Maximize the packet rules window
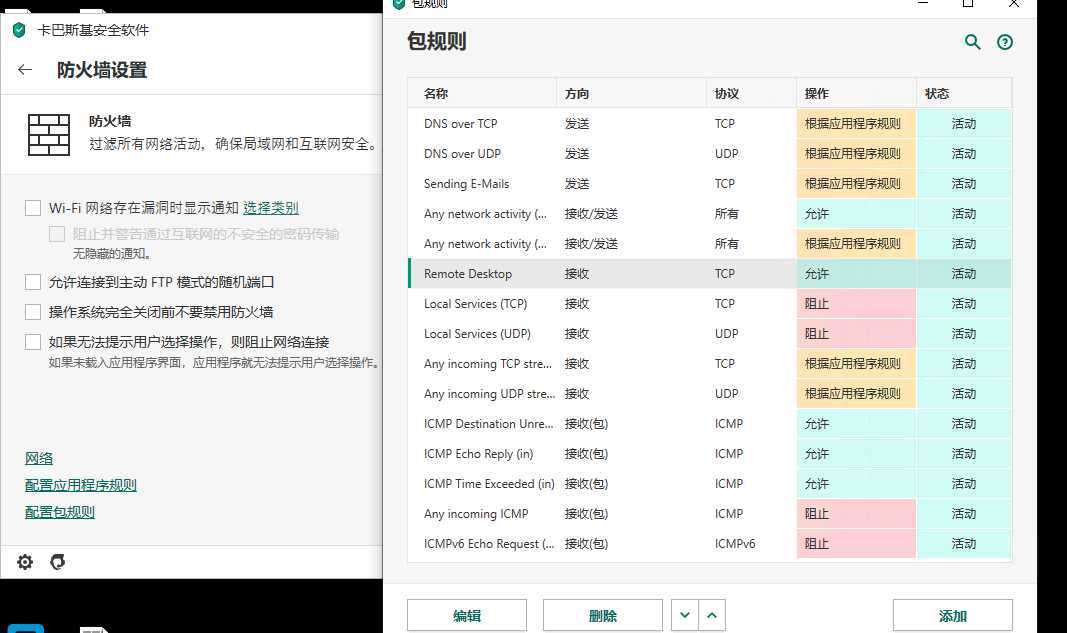This screenshot has height=633, width=1067. click(968, 3)
